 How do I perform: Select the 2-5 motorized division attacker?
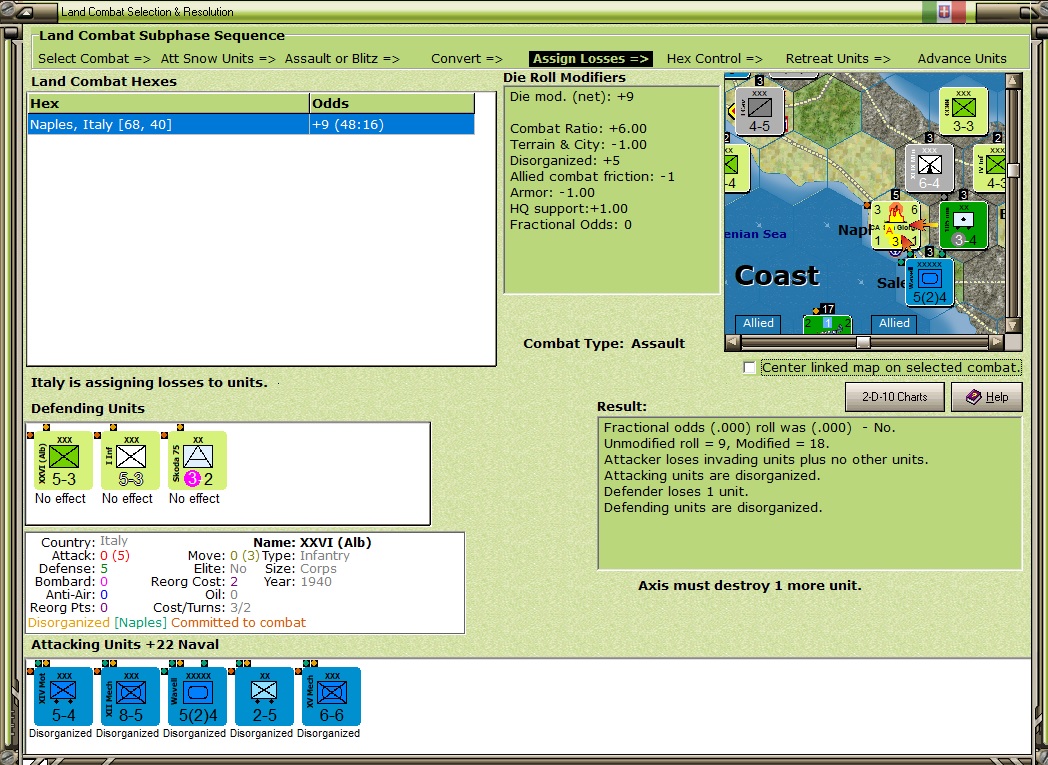264,696
